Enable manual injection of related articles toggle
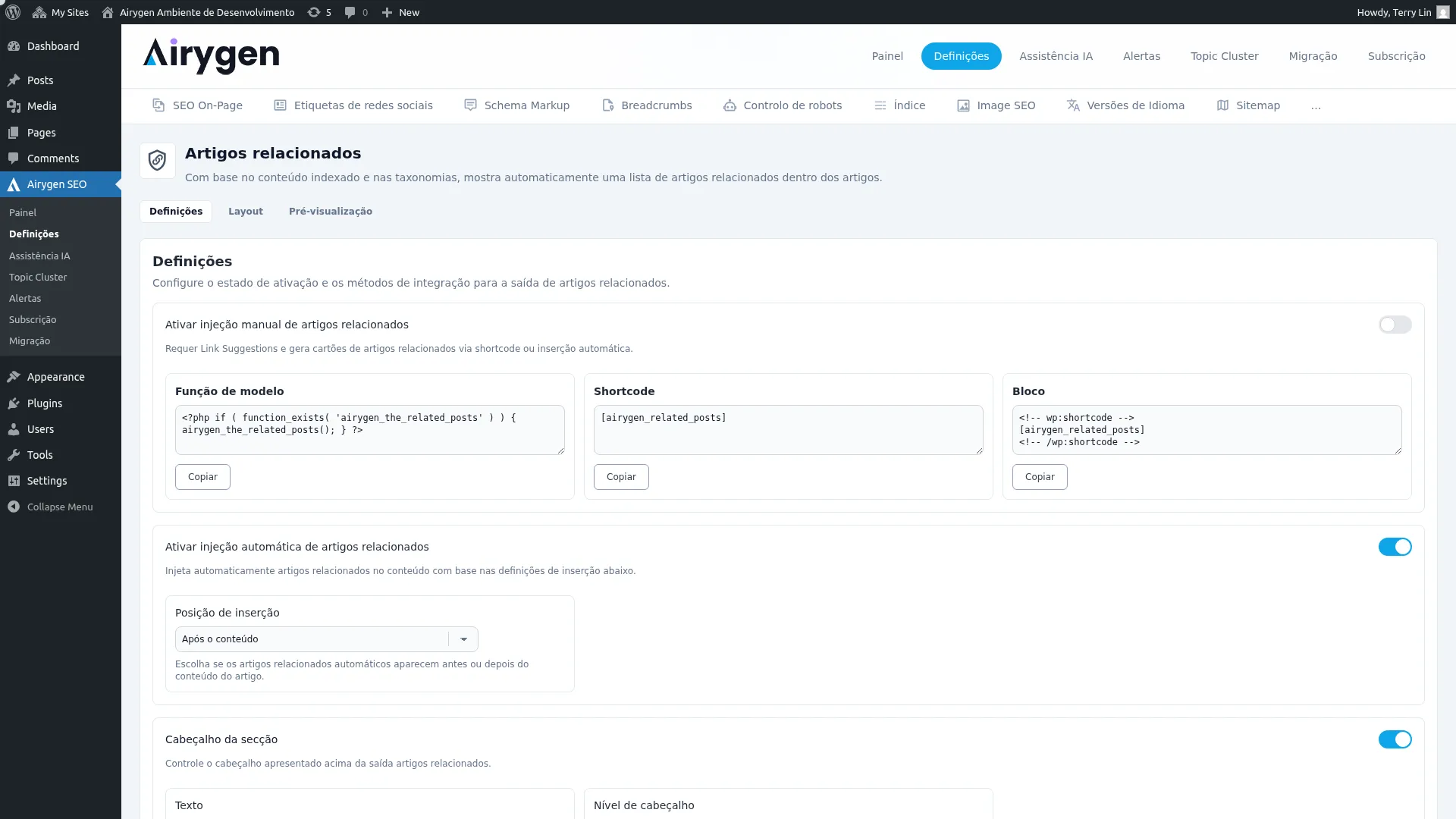1456x819 pixels. tap(1395, 325)
